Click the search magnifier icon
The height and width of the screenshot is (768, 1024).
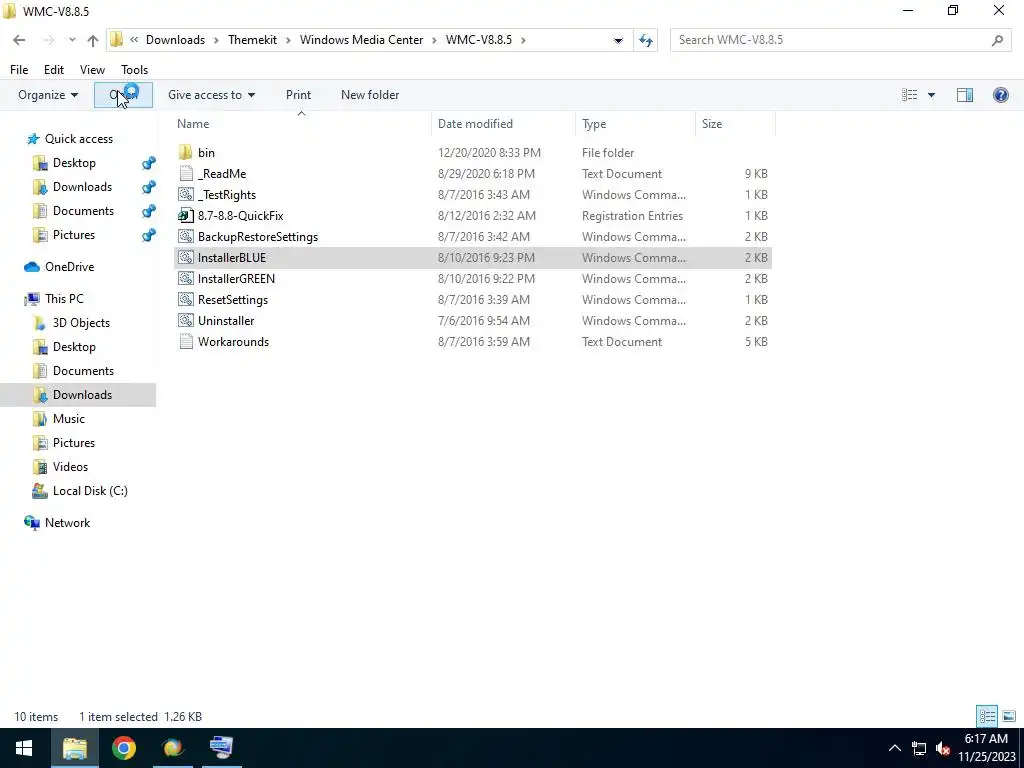[x=997, y=40]
